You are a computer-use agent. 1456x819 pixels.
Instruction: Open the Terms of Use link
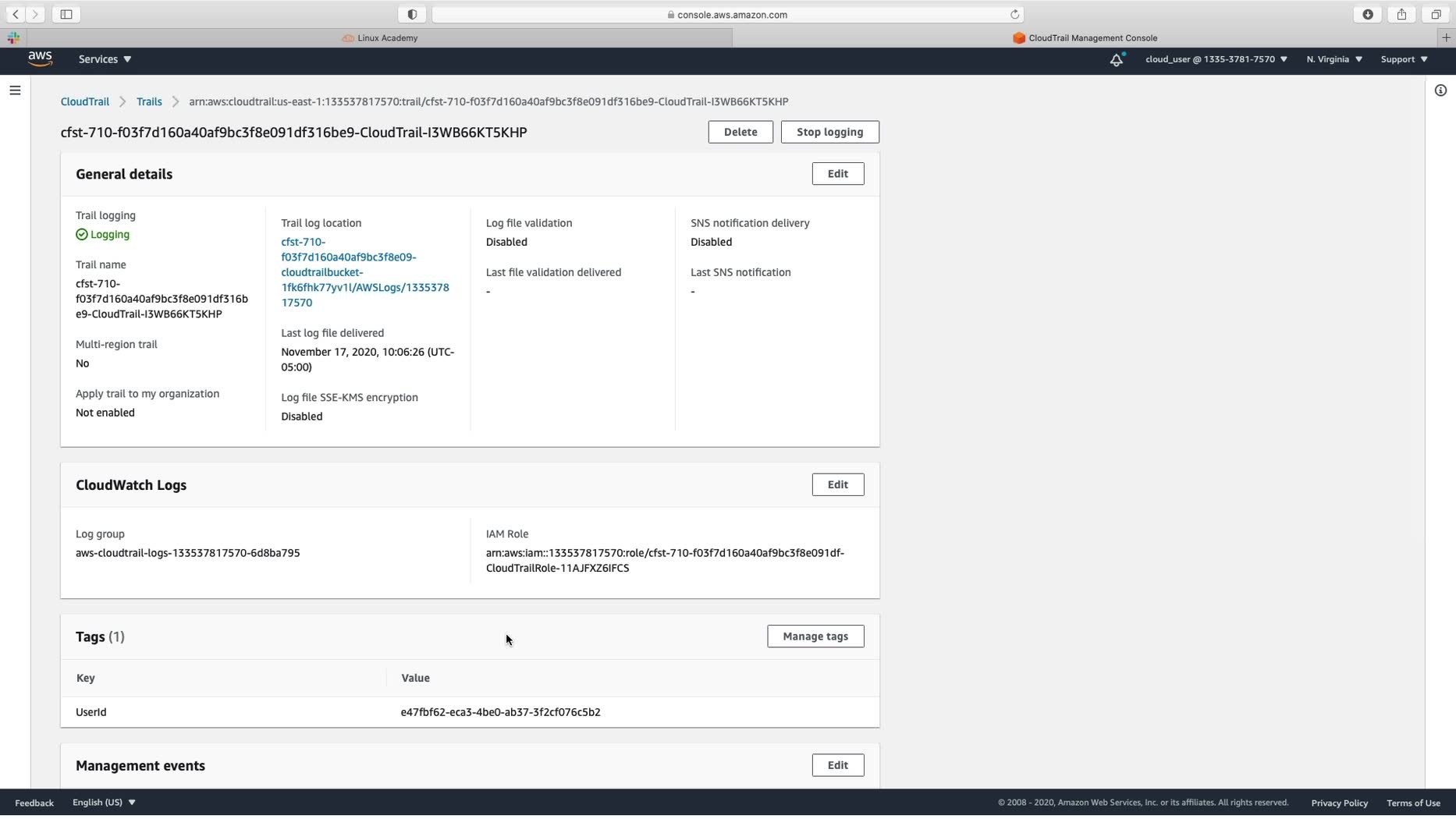1413,803
